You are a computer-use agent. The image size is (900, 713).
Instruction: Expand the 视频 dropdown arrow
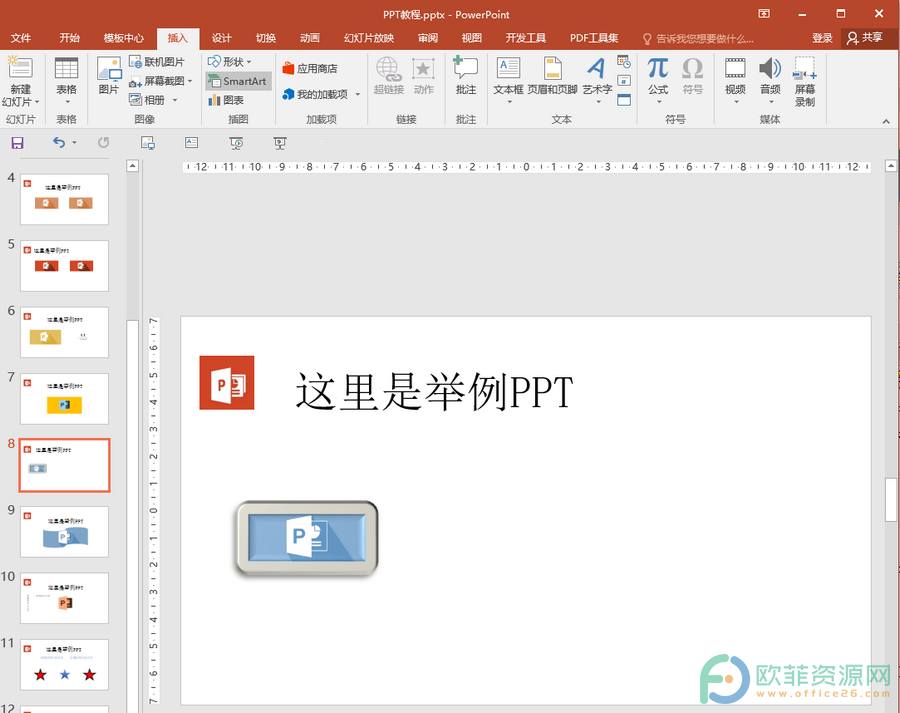click(x=736, y=102)
